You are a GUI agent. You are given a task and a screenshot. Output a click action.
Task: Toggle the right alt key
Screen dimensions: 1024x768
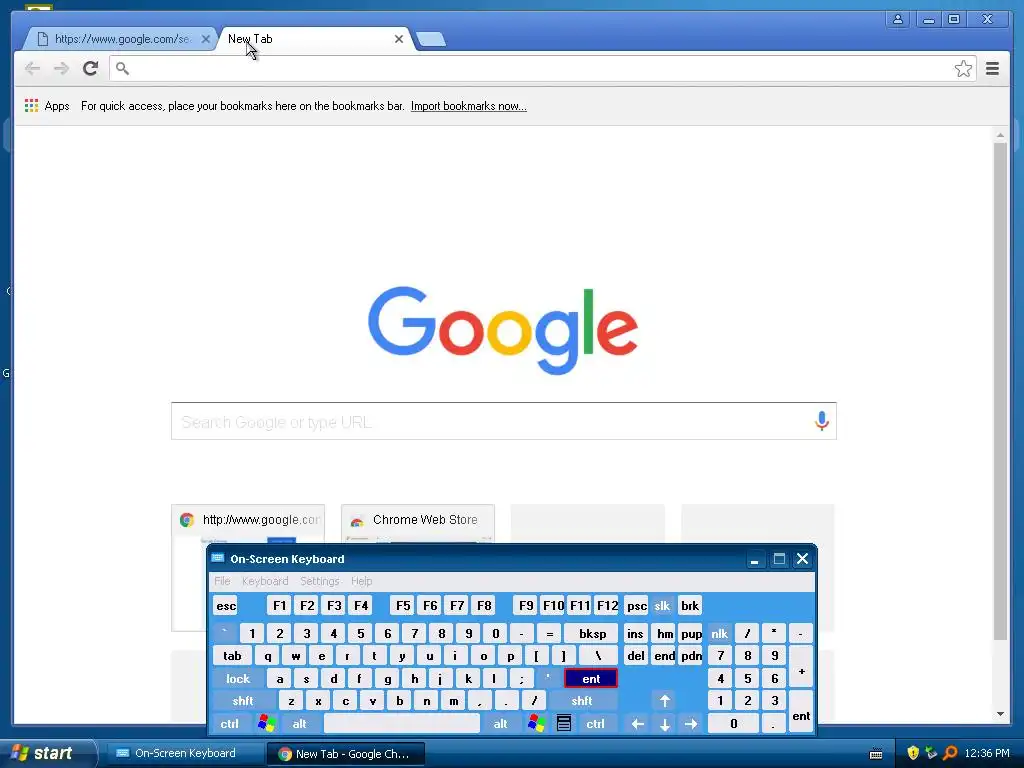[500, 724]
